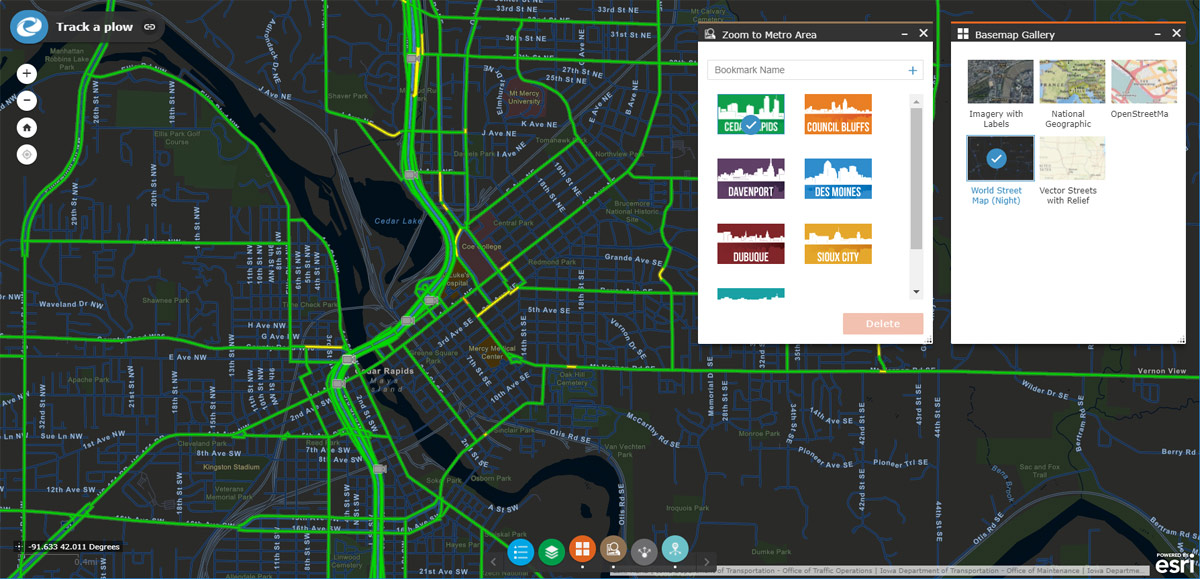The width and height of the screenshot is (1200, 579).
Task: Click the Kingston Stadium map label
Action: tap(231, 467)
